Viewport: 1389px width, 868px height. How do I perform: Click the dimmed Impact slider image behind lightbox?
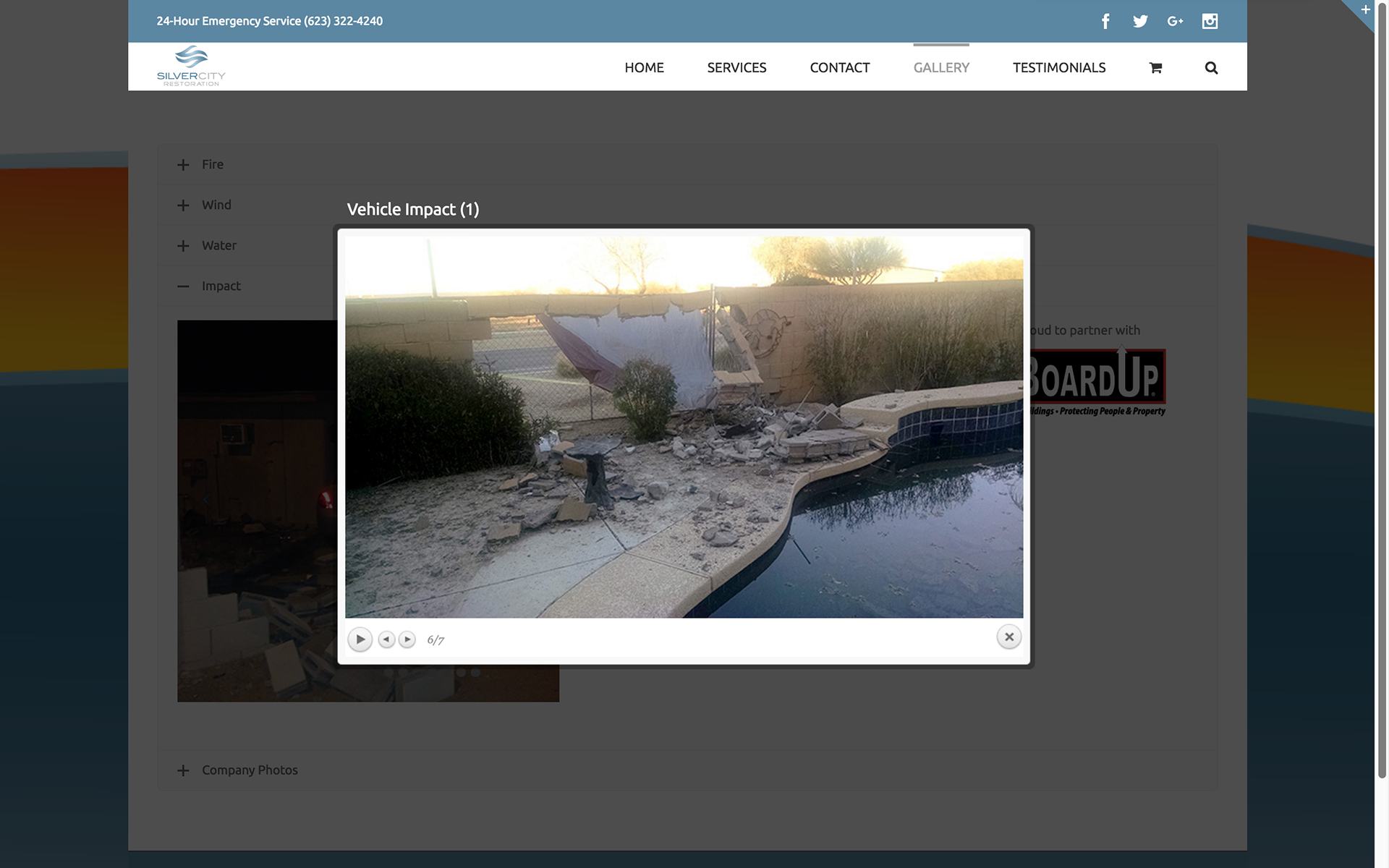(257, 511)
